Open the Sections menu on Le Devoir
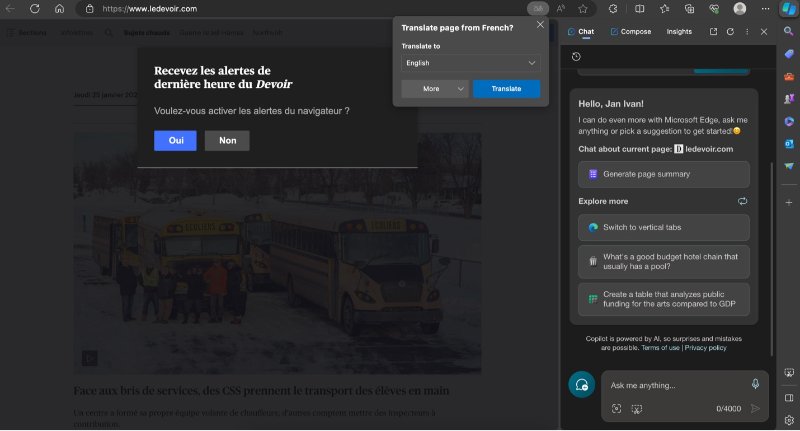800x431 pixels. 26,33
